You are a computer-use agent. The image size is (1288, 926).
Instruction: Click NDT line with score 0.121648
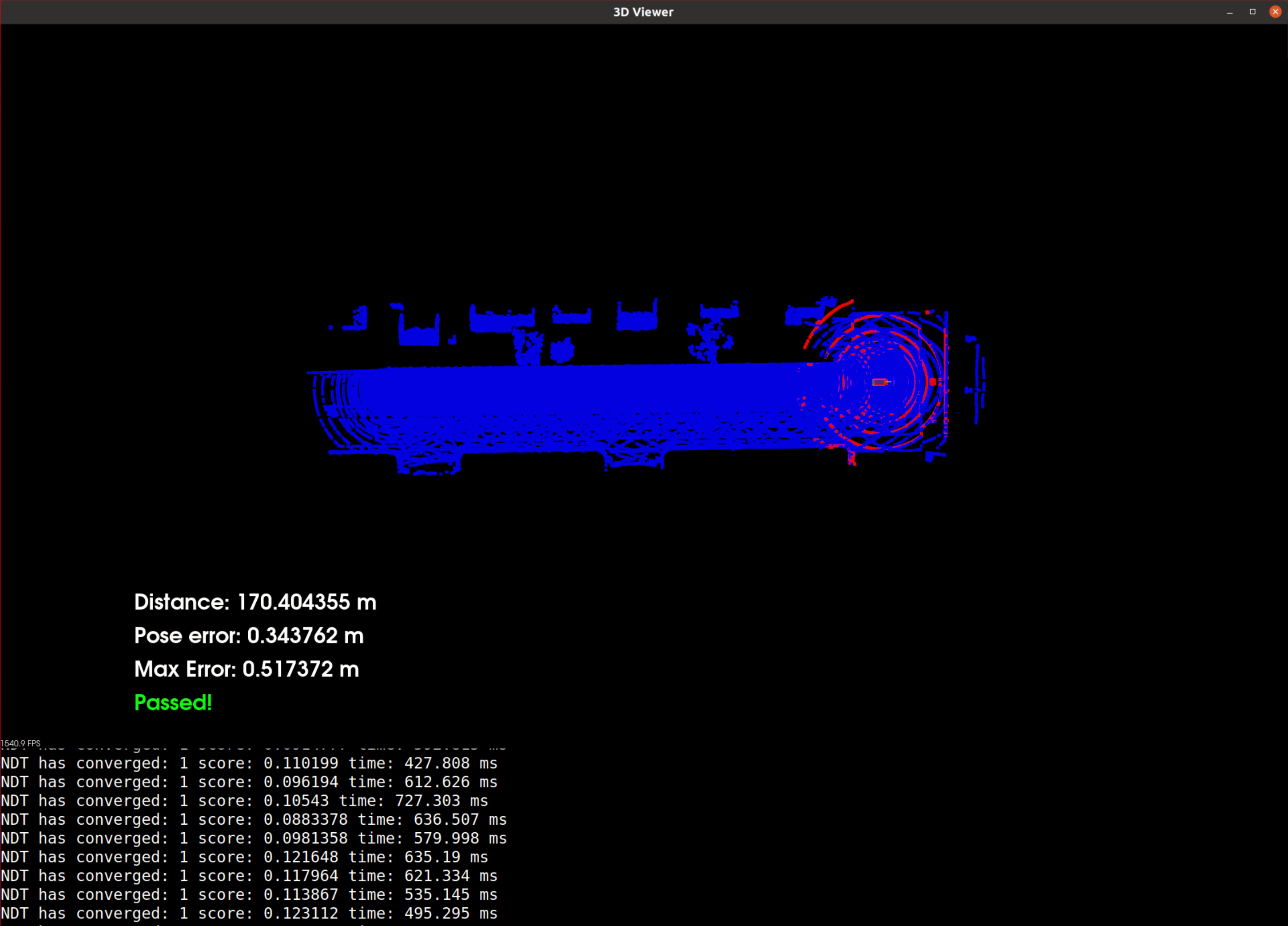[x=244, y=857]
